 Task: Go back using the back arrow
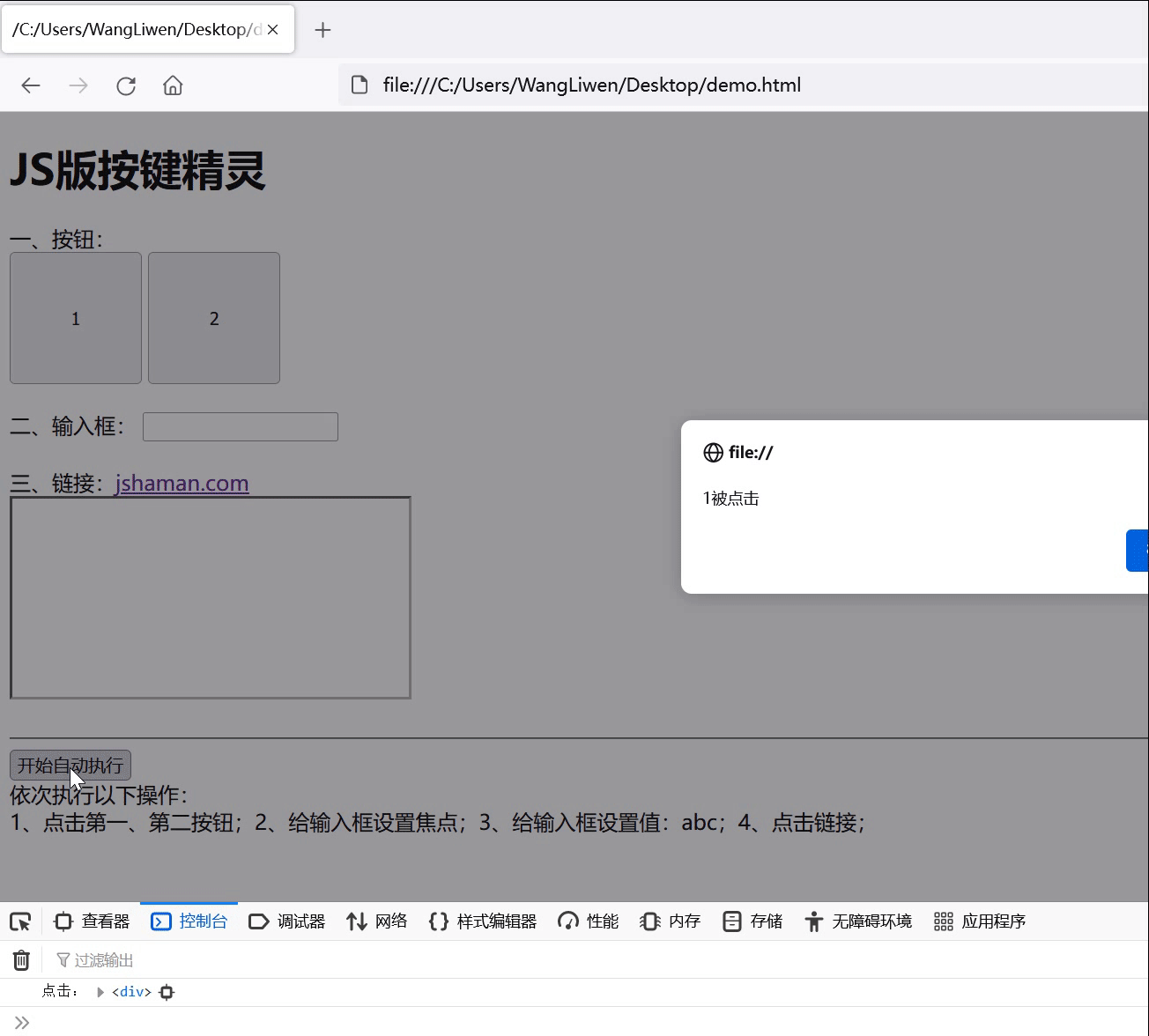click(30, 85)
